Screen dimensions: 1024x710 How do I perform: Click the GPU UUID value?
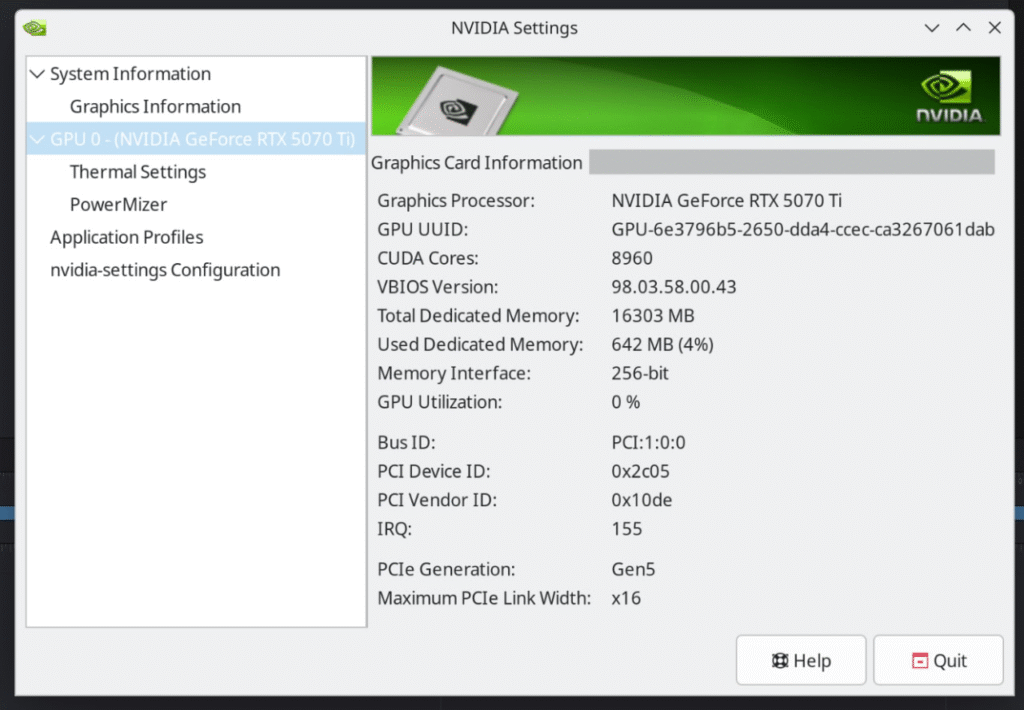(803, 229)
